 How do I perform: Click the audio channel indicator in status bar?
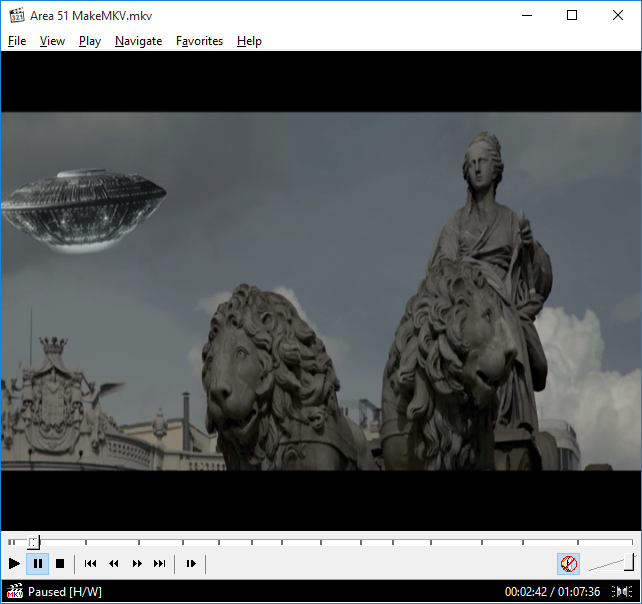[622, 592]
